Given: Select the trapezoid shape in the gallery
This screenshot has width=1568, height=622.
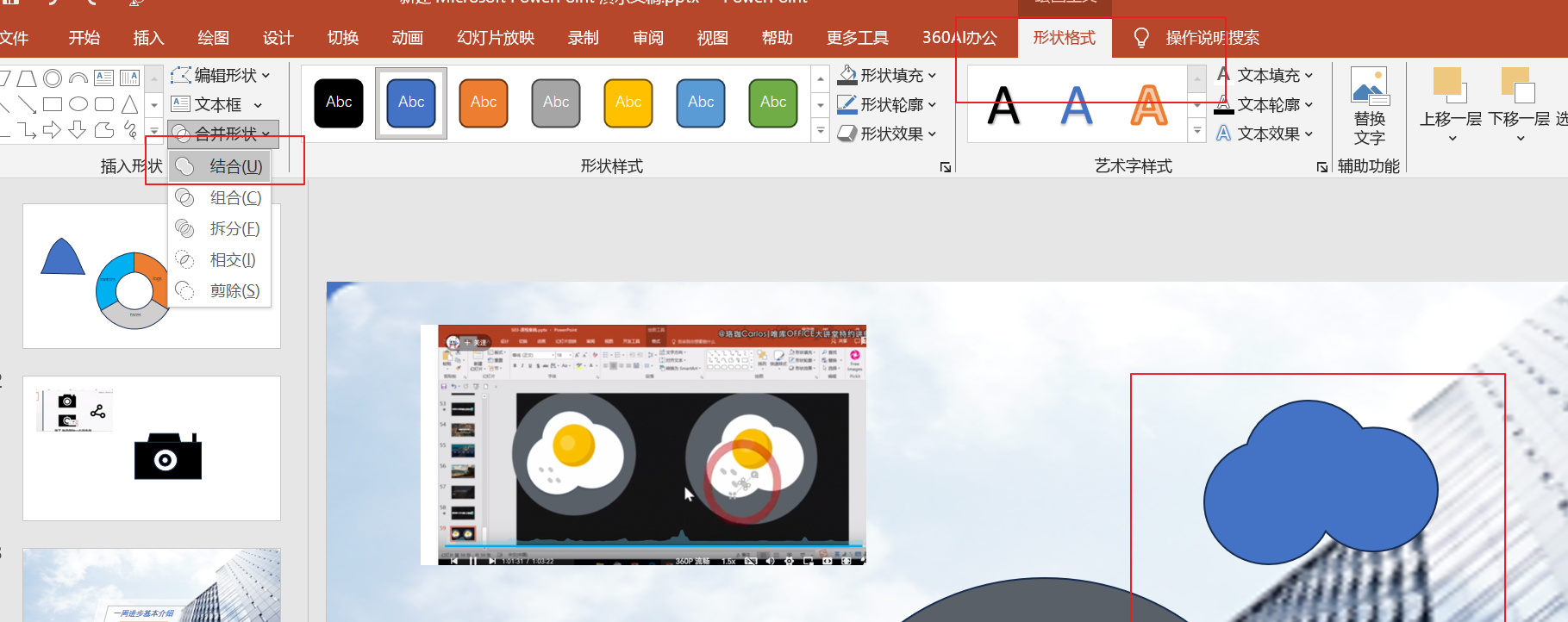Looking at the screenshot, I should tap(27, 78).
